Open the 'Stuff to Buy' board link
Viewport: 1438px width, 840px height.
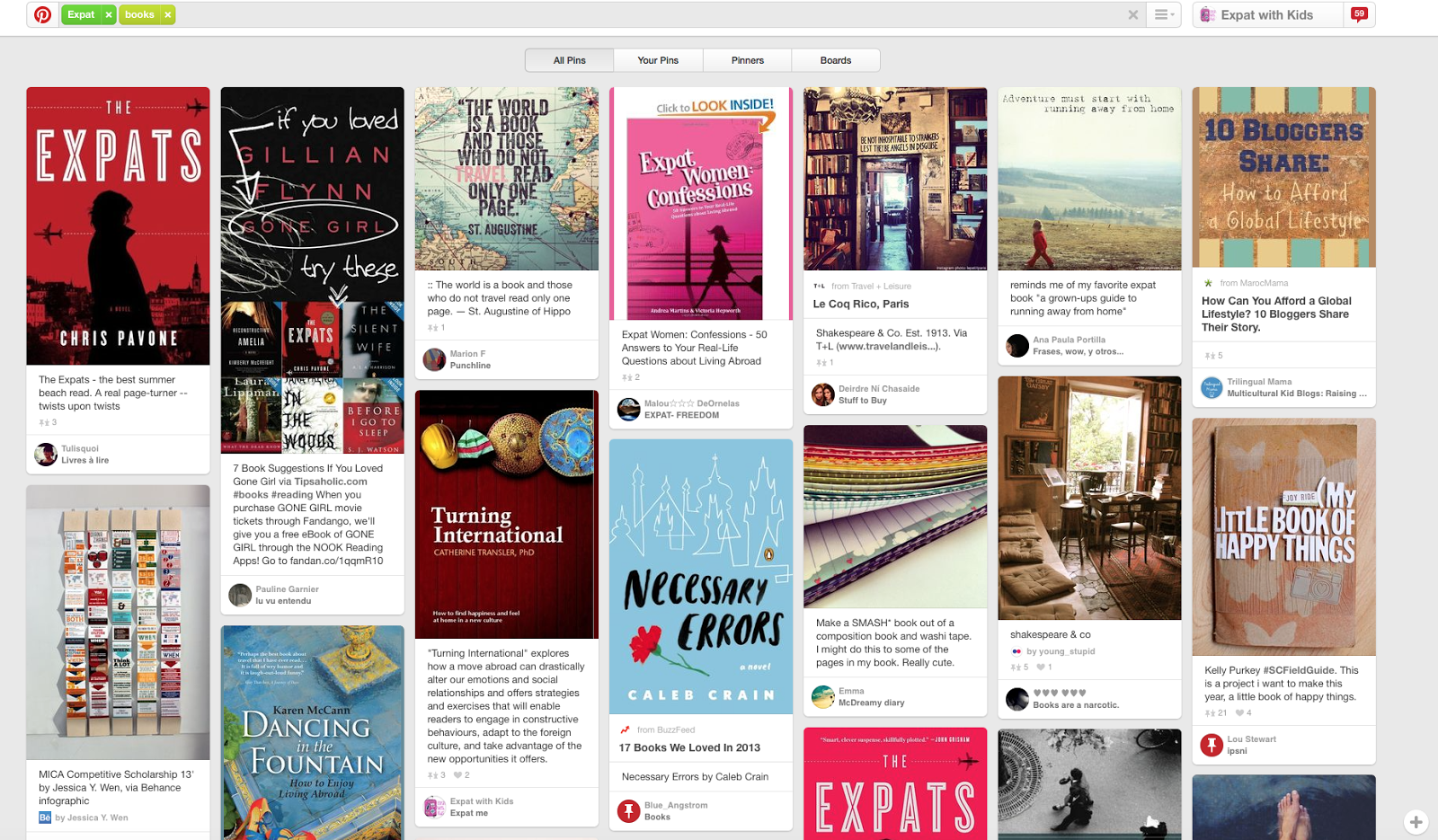coord(863,401)
